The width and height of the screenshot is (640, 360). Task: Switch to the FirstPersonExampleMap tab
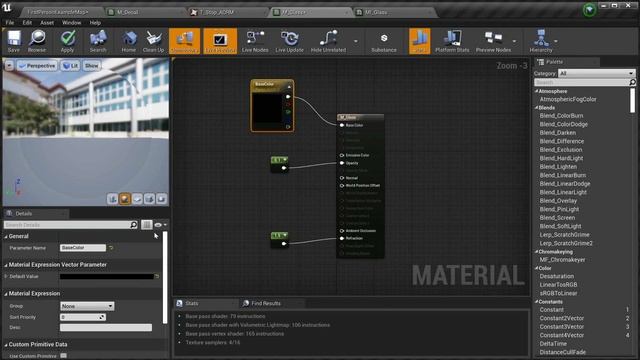58,12
